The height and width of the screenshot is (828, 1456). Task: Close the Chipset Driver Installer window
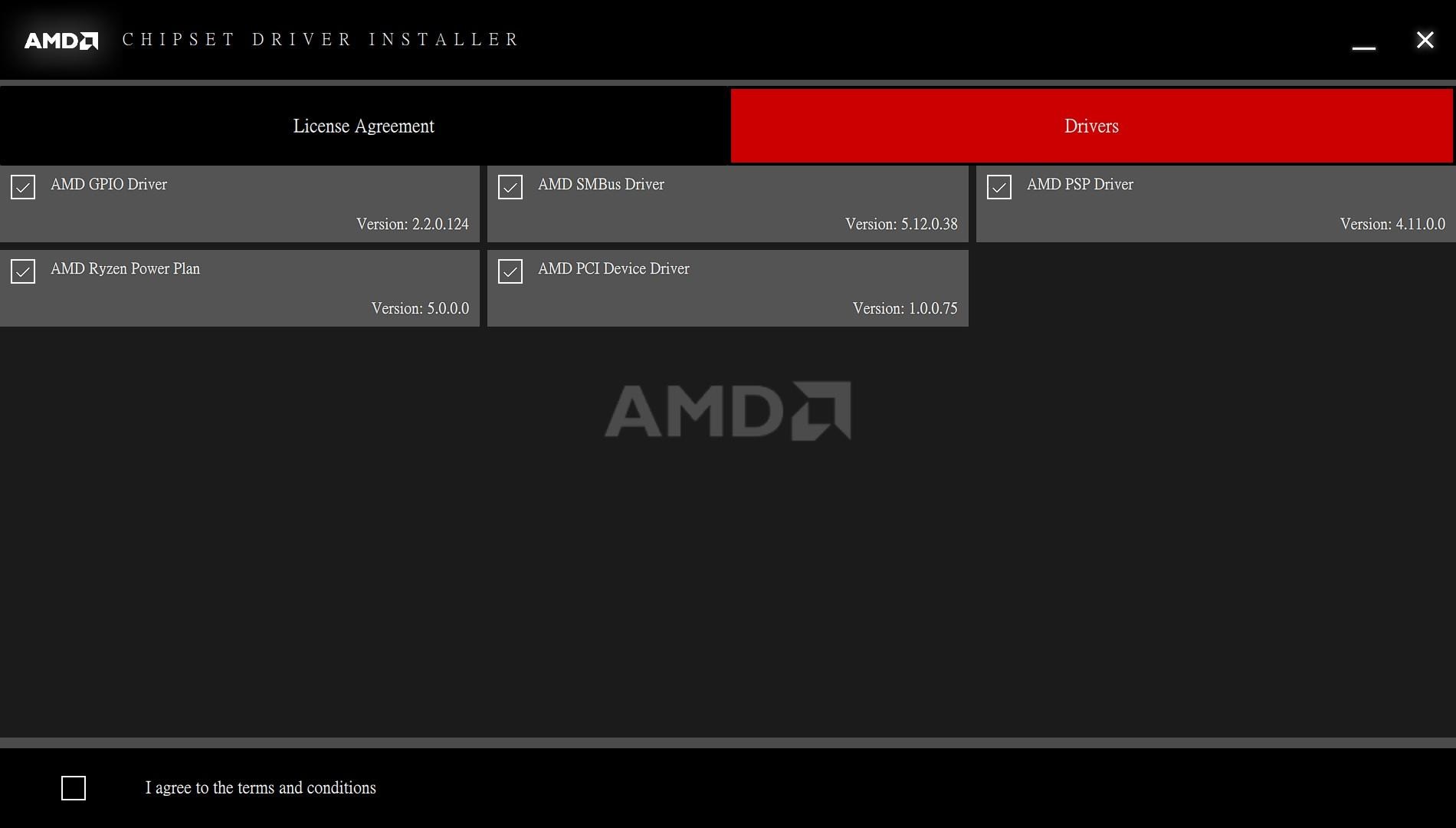(x=1425, y=40)
